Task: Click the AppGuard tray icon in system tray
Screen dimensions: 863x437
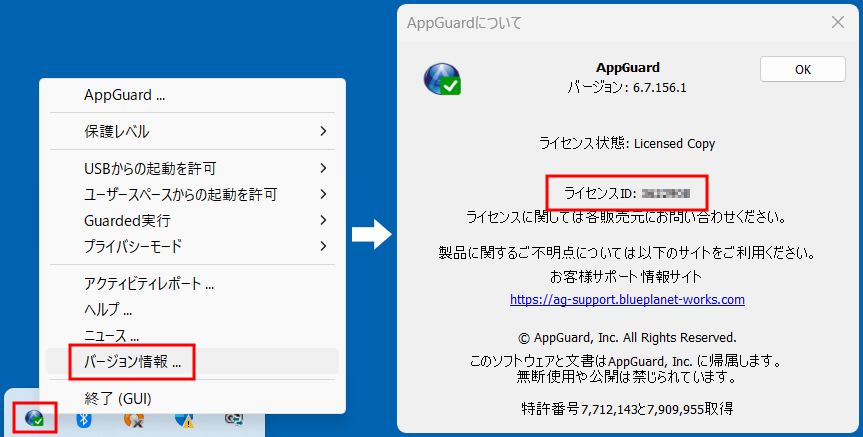Action: click(34, 418)
